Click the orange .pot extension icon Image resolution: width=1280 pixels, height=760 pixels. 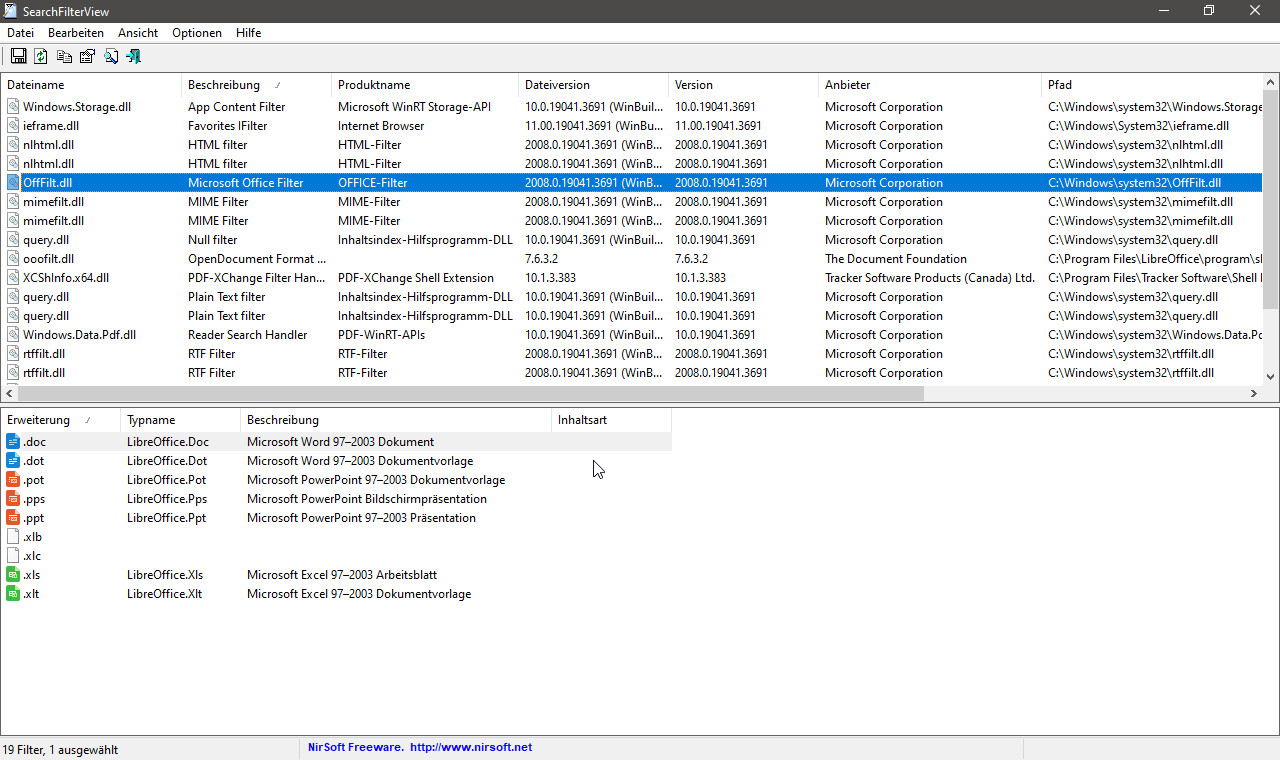[13, 479]
